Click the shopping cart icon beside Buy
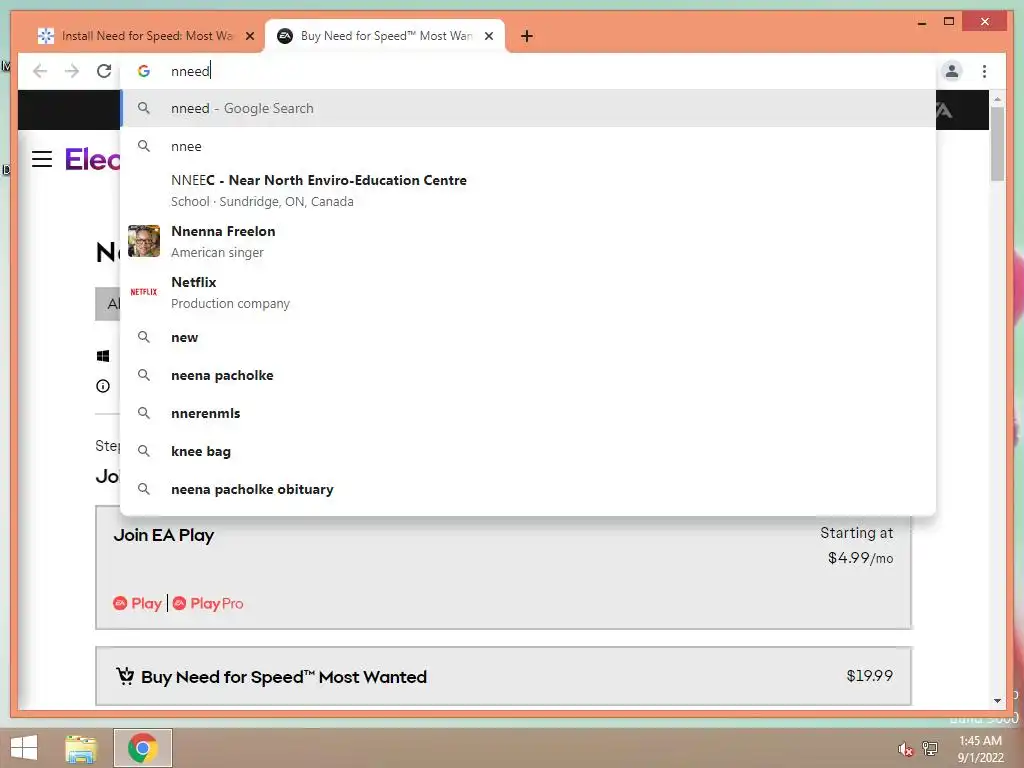Viewport: 1024px width, 768px height. point(125,675)
